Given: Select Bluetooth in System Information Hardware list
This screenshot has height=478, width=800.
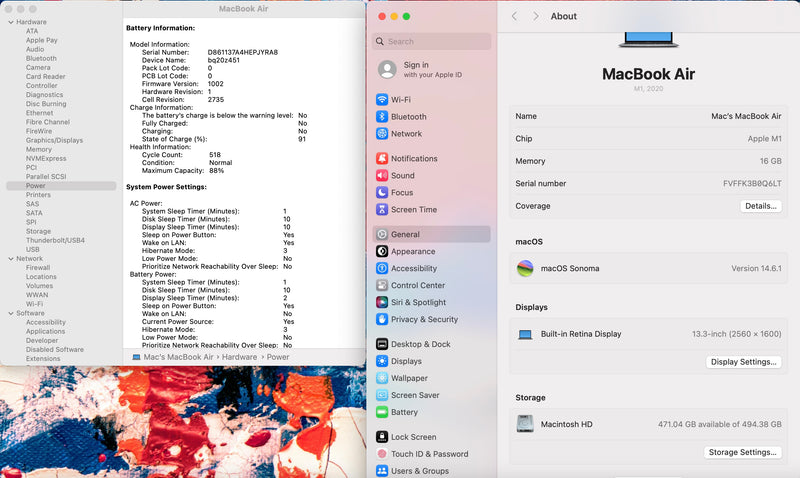Looking at the screenshot, I should [41, 59].
